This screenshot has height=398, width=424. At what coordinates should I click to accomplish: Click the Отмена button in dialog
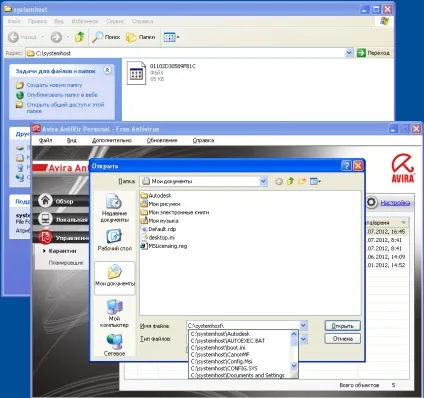tap(342, 339)
